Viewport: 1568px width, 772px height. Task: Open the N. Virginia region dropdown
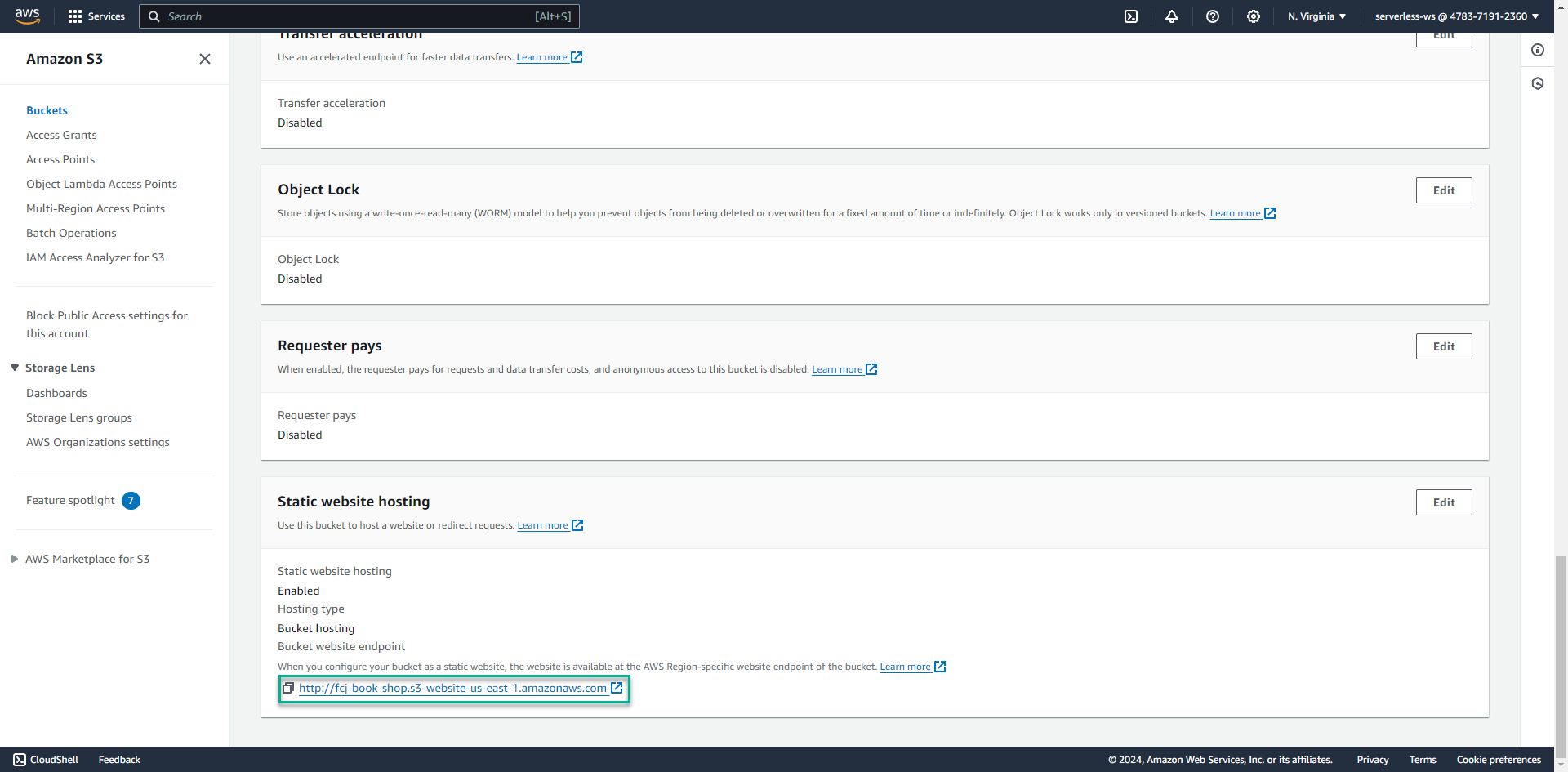pos(1316,16)
